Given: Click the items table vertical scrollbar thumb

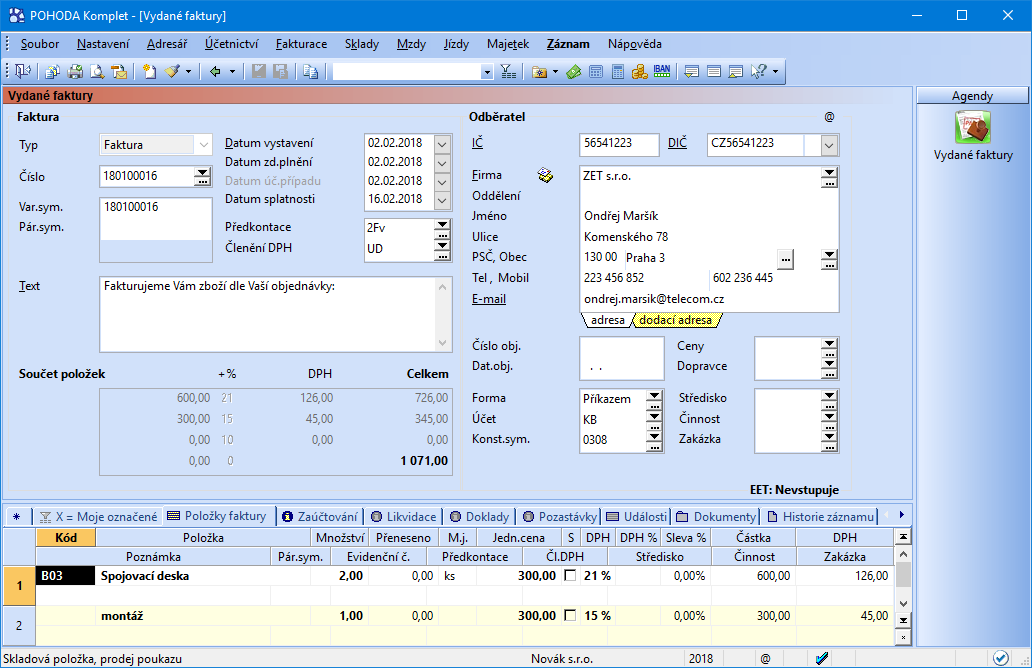Looking at the screenshot, I should coord(904,576).
